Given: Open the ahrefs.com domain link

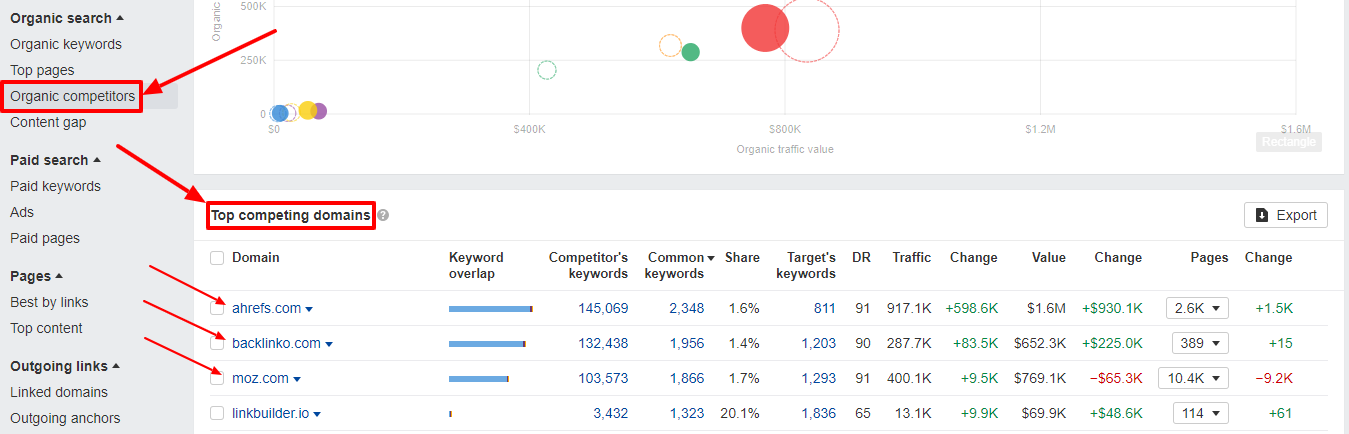Looking at the screenshot, I should pyautogui.click(x=266, y=308).
